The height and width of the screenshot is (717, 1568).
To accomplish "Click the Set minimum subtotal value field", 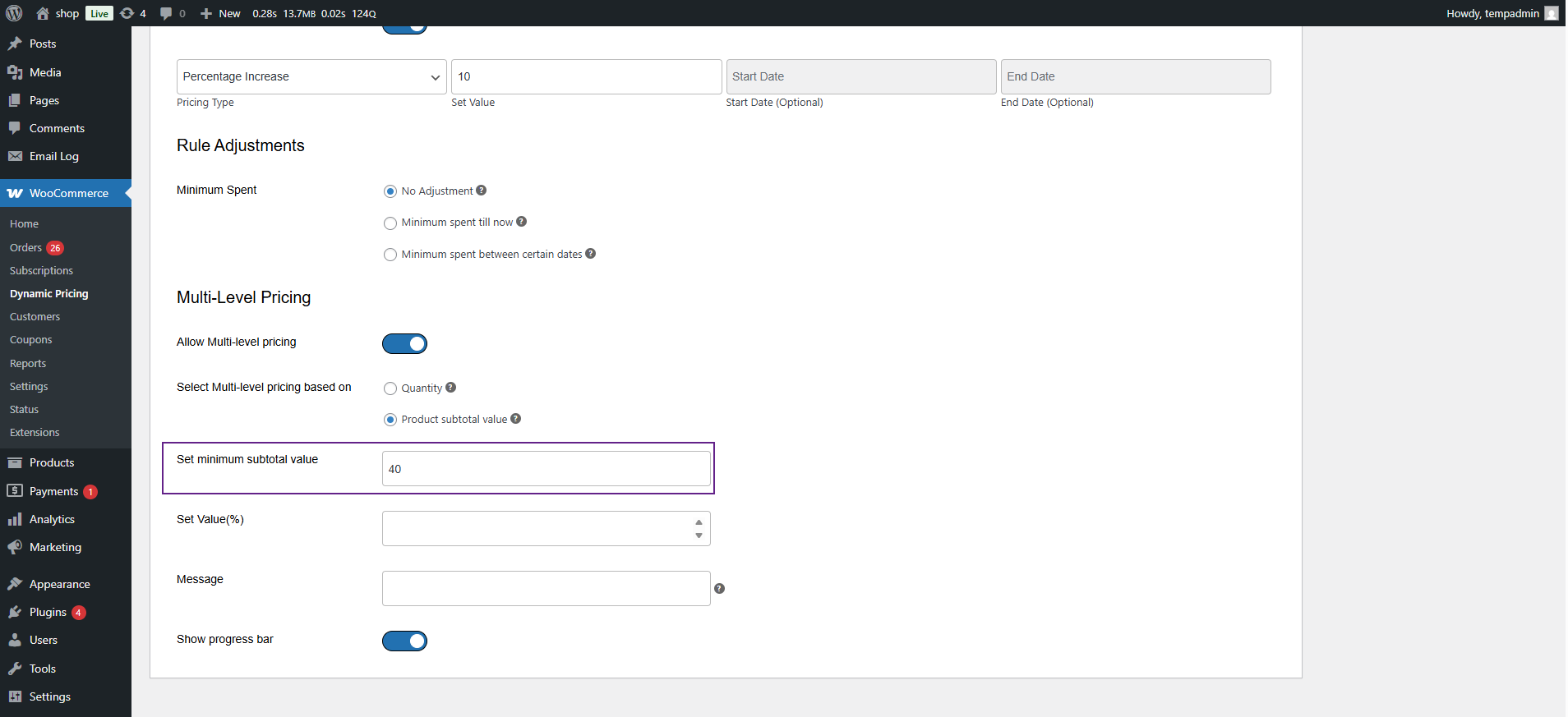I will [x=546, y=469].
